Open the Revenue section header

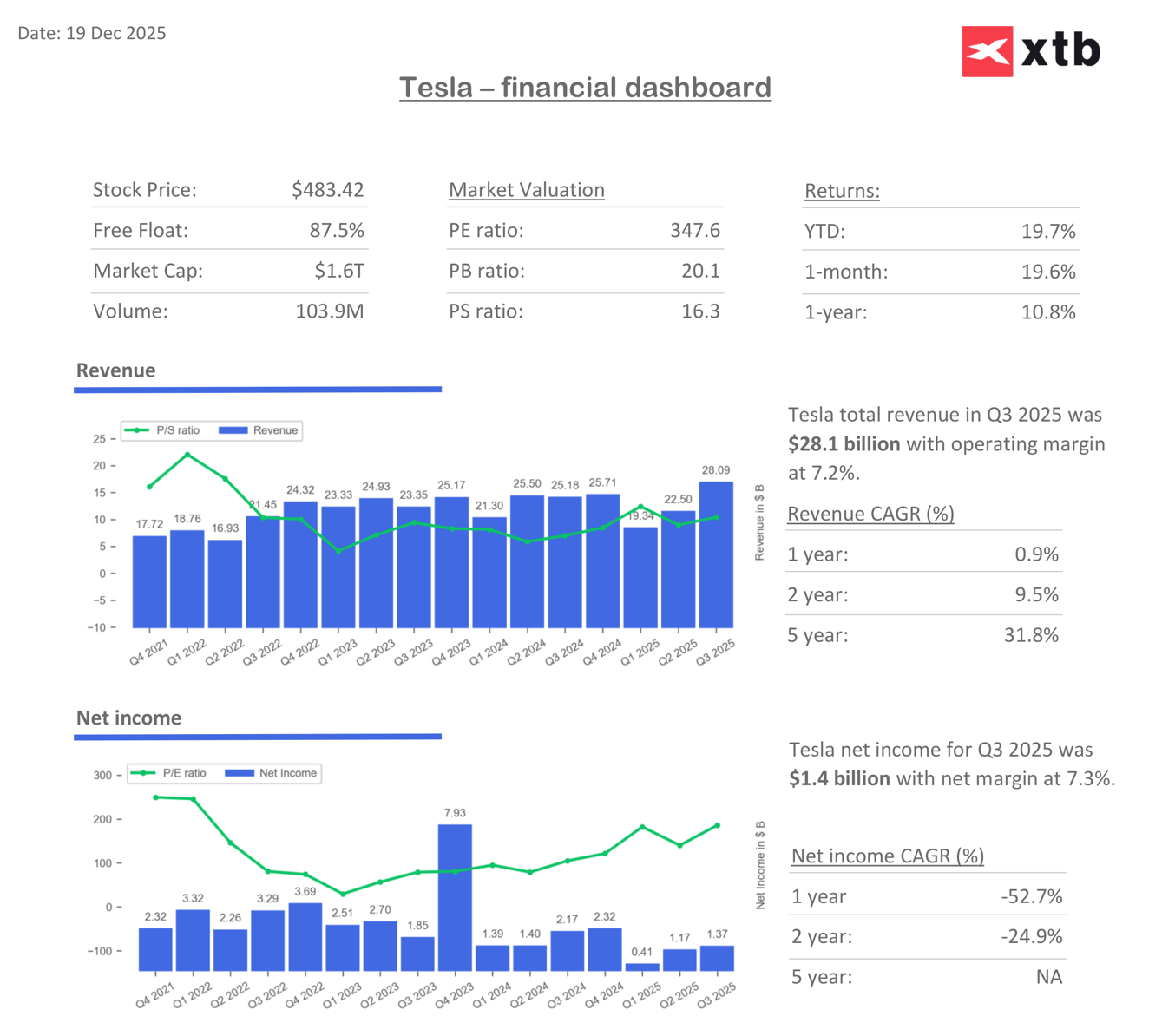pyautogui.click(x=115, y=370)
